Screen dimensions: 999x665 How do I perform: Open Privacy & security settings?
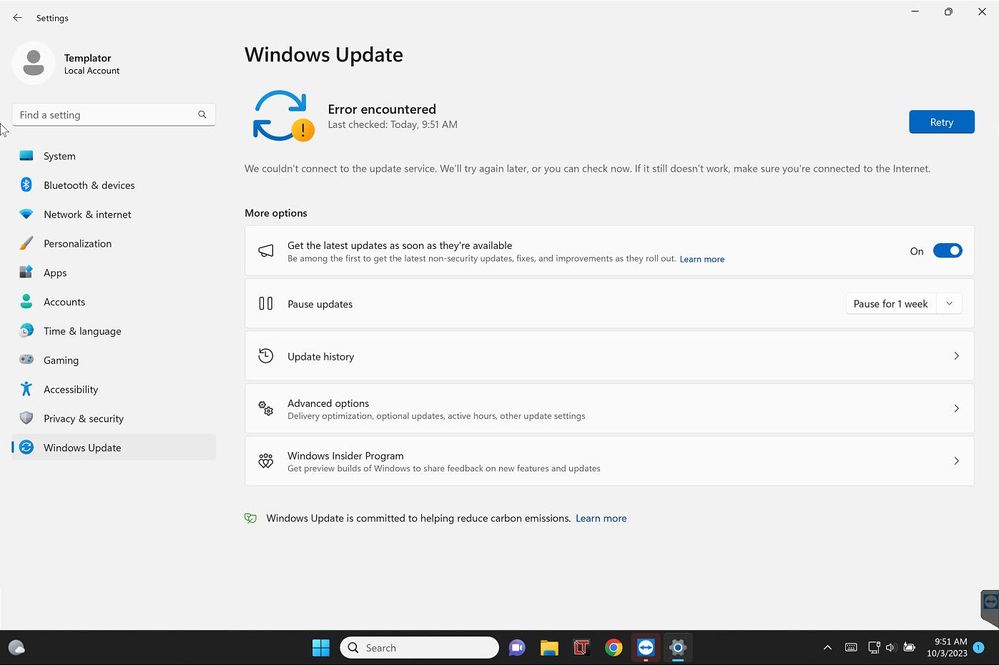click(113, 418)
